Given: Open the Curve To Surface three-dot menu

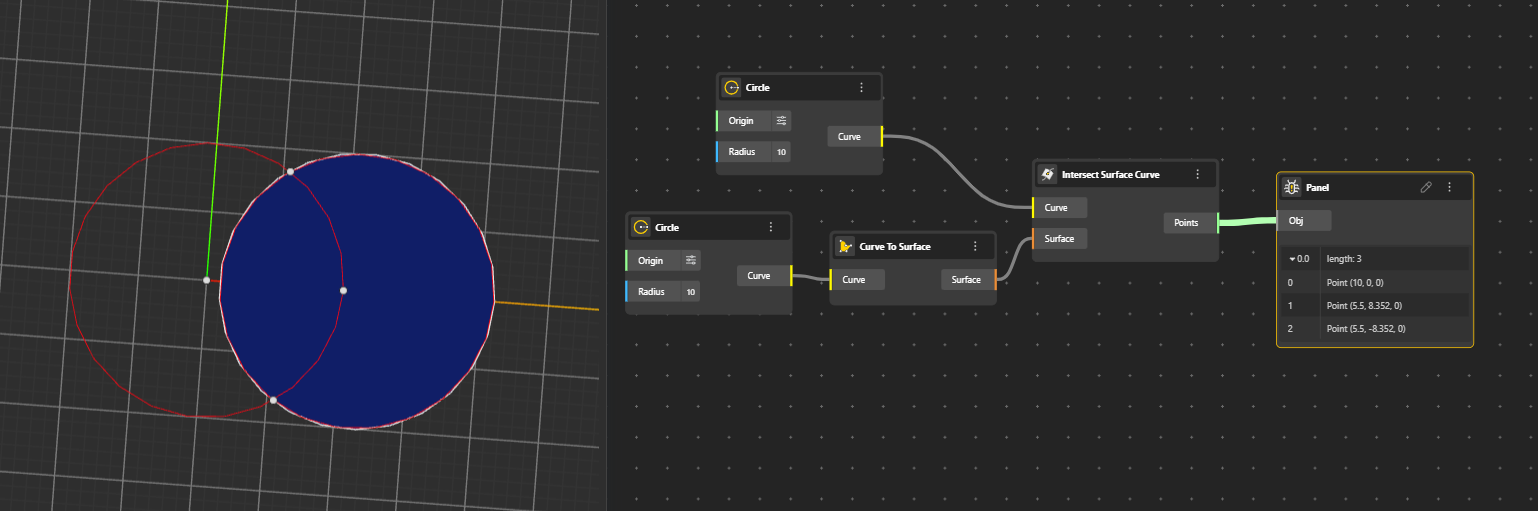Looking at the screenshot, I should point(975,247).
